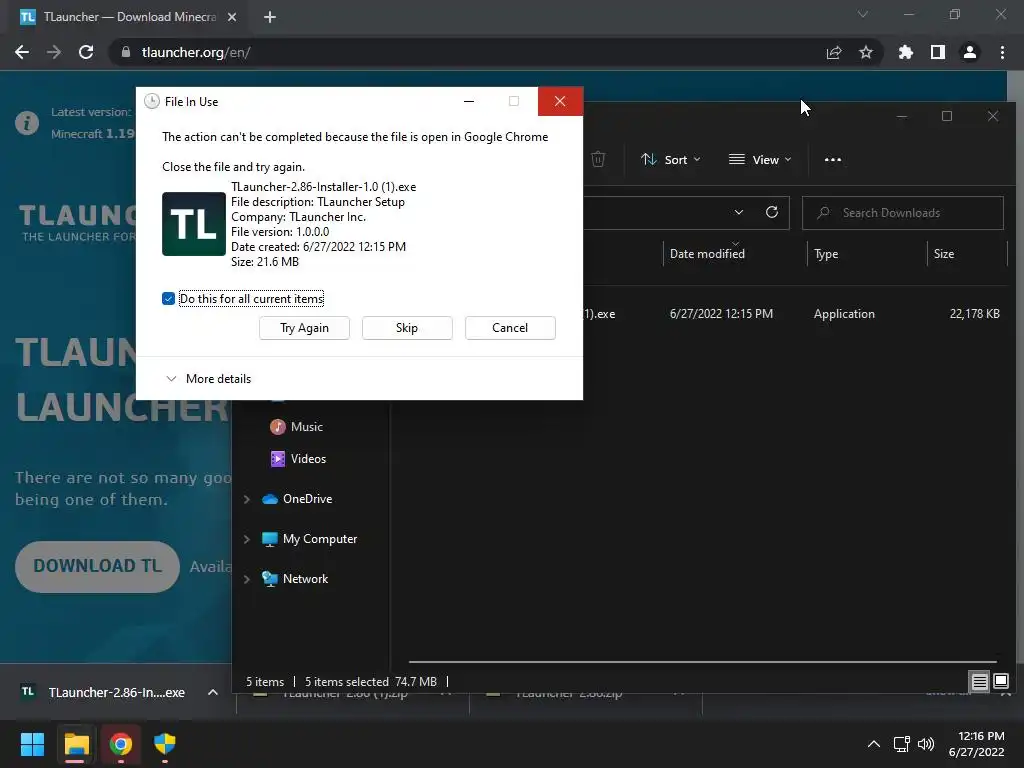Click '6/27/2022 12:15 PM' date cell
Screen dimensions: 1024x768
(721, 314)
